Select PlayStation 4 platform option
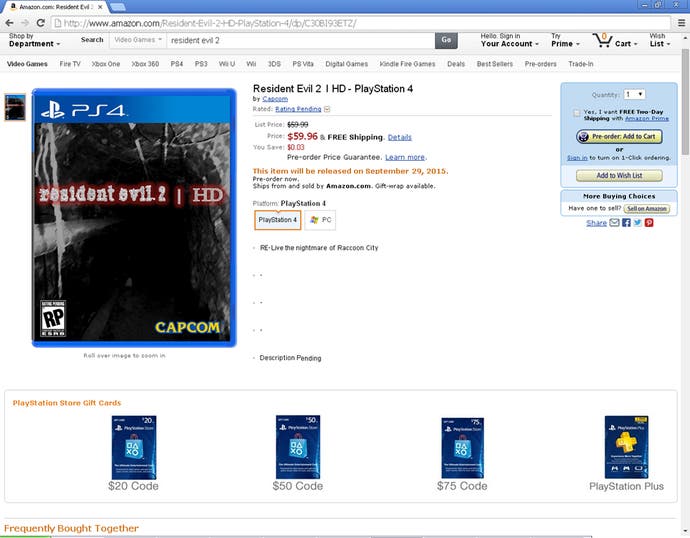This screenshot has height=538, width=690. point(278,220)
